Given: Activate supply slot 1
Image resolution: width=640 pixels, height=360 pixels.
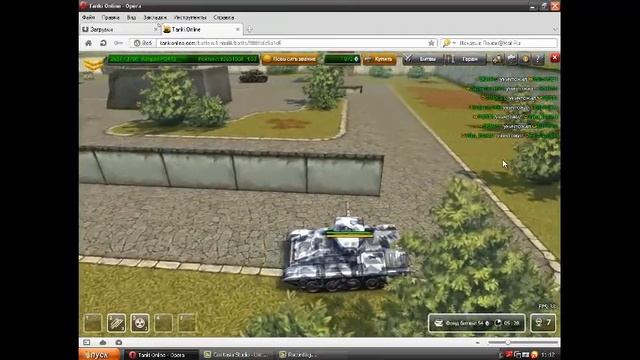Looking at the screenshot, I should 93,323.
